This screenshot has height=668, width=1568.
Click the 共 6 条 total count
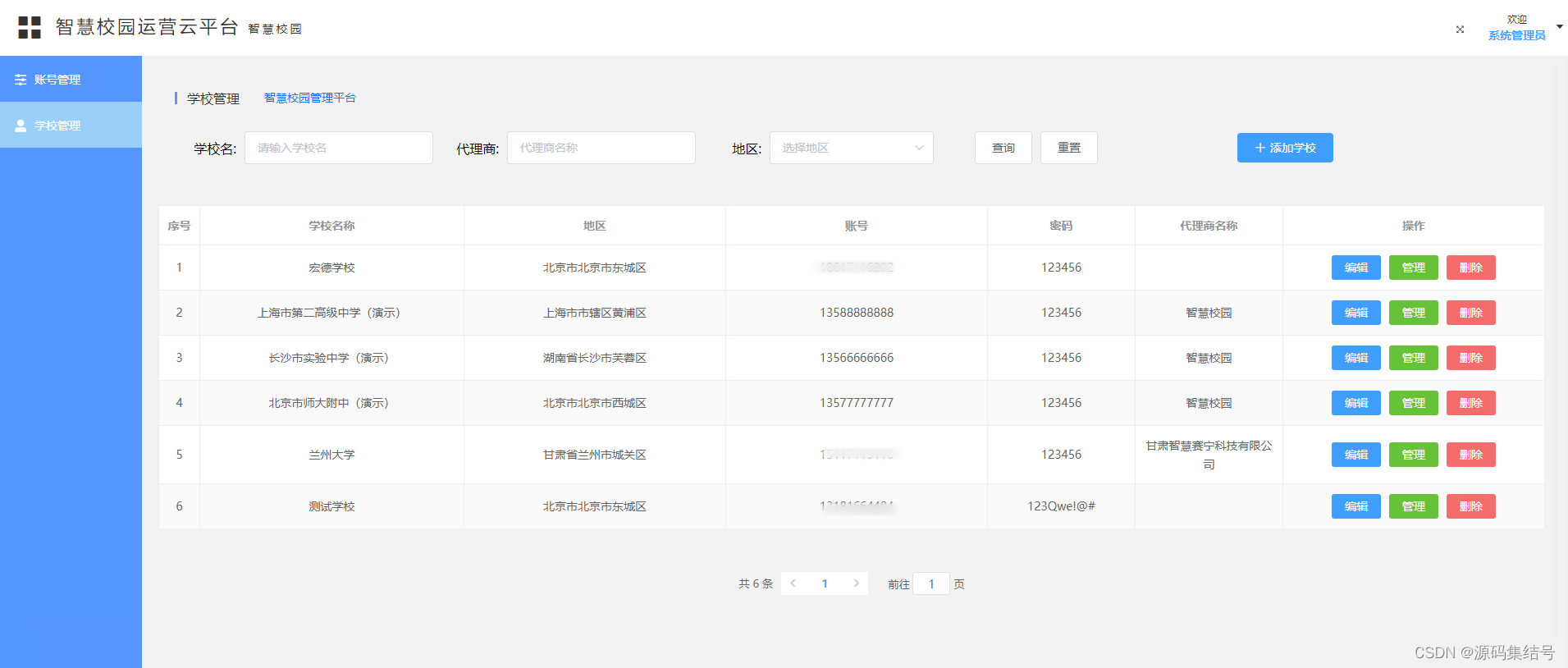[x=755, y=583]
